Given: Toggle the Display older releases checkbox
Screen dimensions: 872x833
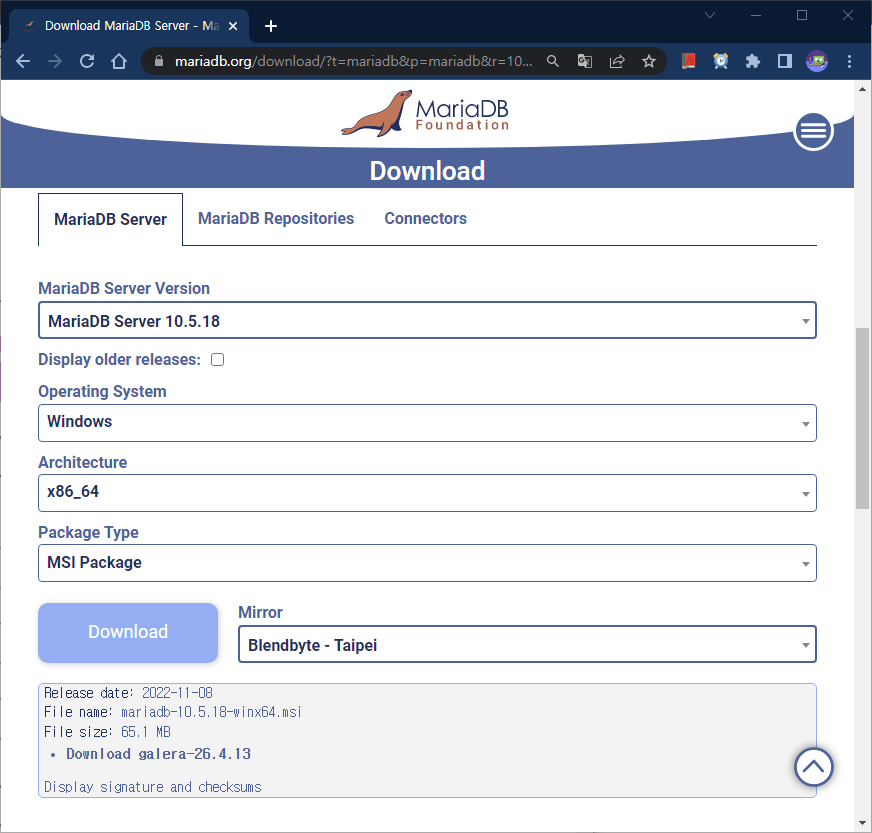Looking at the screenshot, I should pyautogui.click(x=217, y=360).
